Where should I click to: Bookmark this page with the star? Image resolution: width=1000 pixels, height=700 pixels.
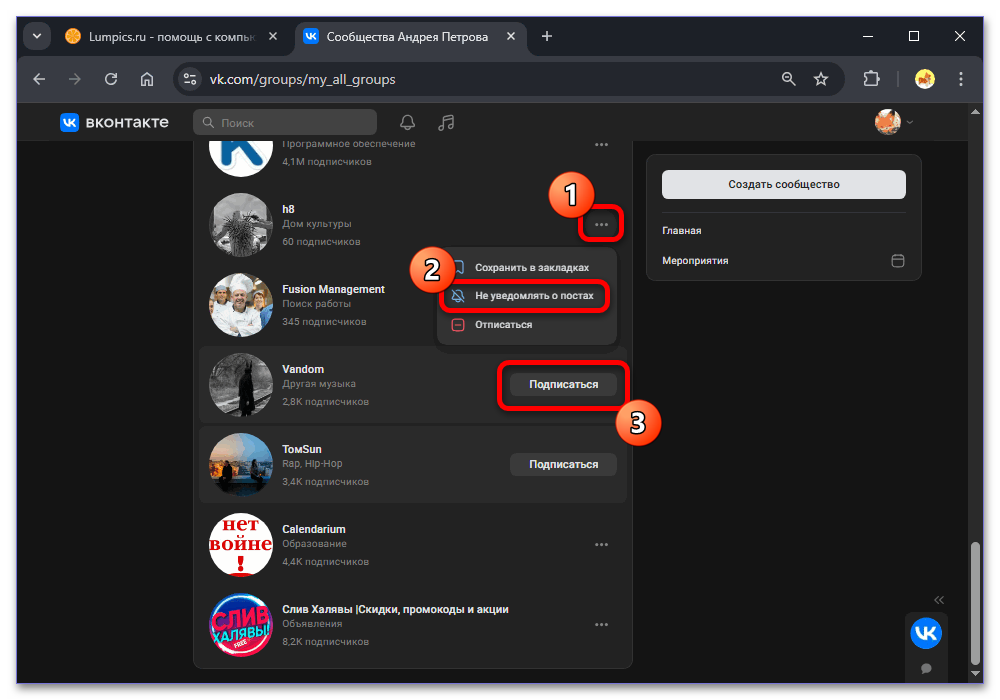pyautogui.click(x=821, y=79)
